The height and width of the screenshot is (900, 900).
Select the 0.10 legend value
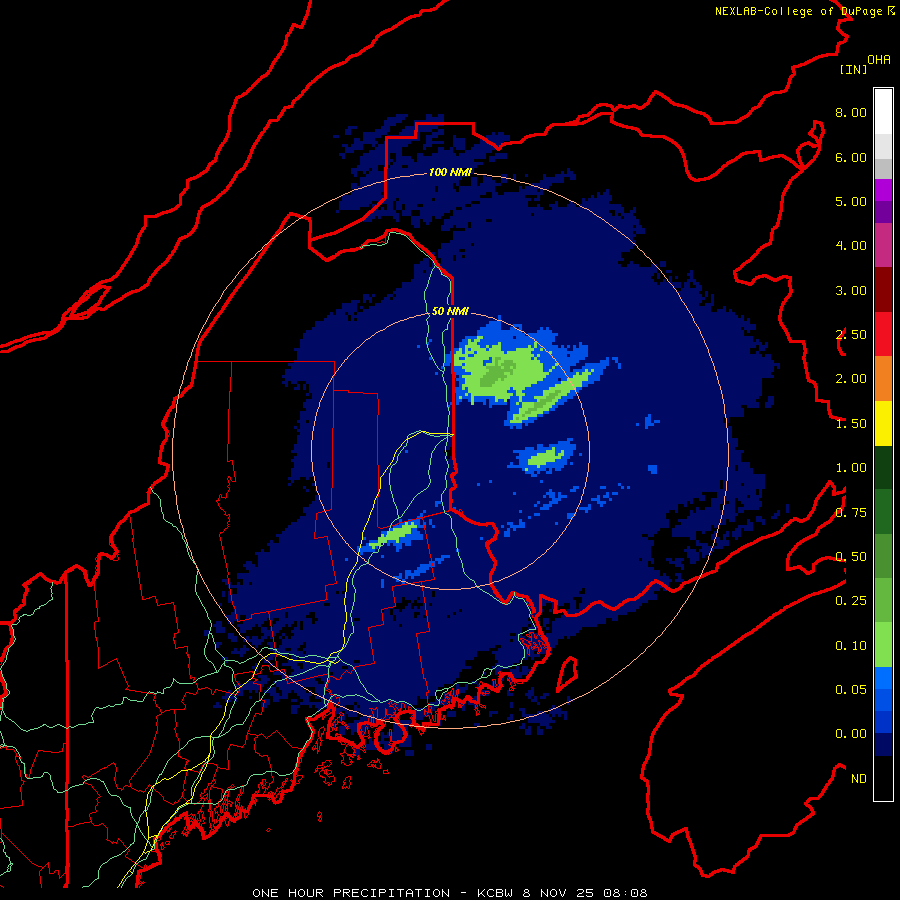851,646
